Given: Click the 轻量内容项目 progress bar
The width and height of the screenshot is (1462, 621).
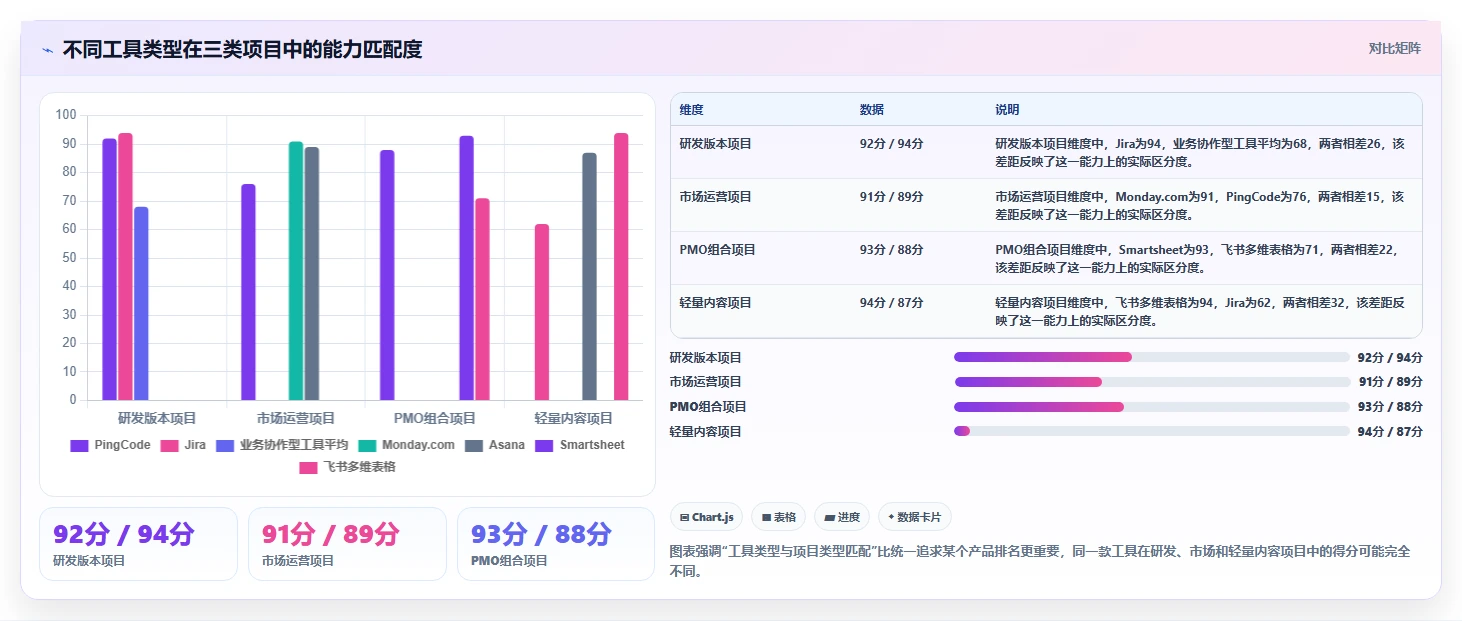Looking at the screenshot, I should point(1152,431).
